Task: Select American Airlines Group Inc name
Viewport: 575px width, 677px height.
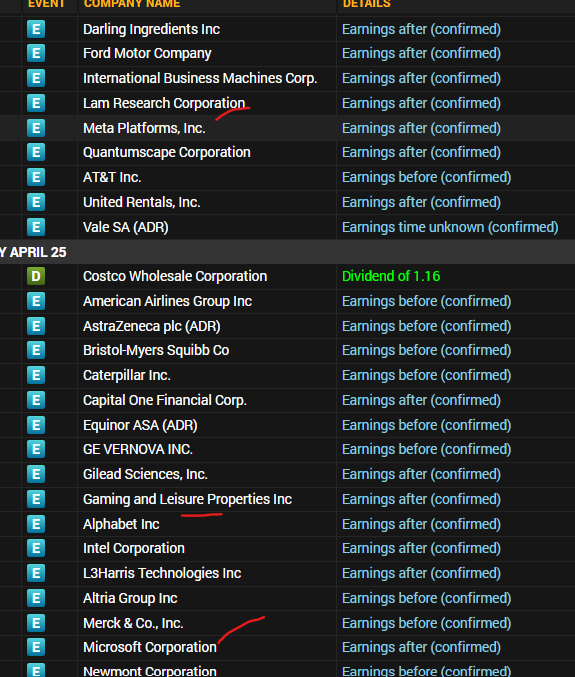Action: pyautogui.click(x=167, y=301)
